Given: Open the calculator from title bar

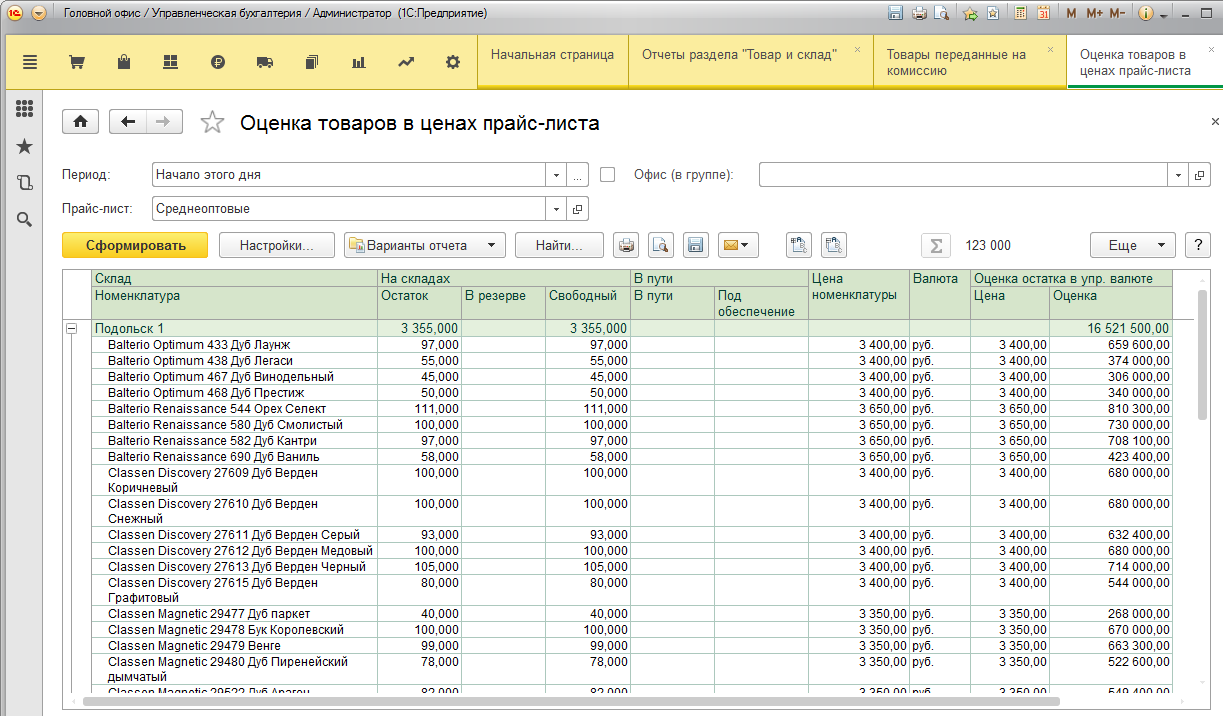Looking at the screenshot, I should point(1021,14).
